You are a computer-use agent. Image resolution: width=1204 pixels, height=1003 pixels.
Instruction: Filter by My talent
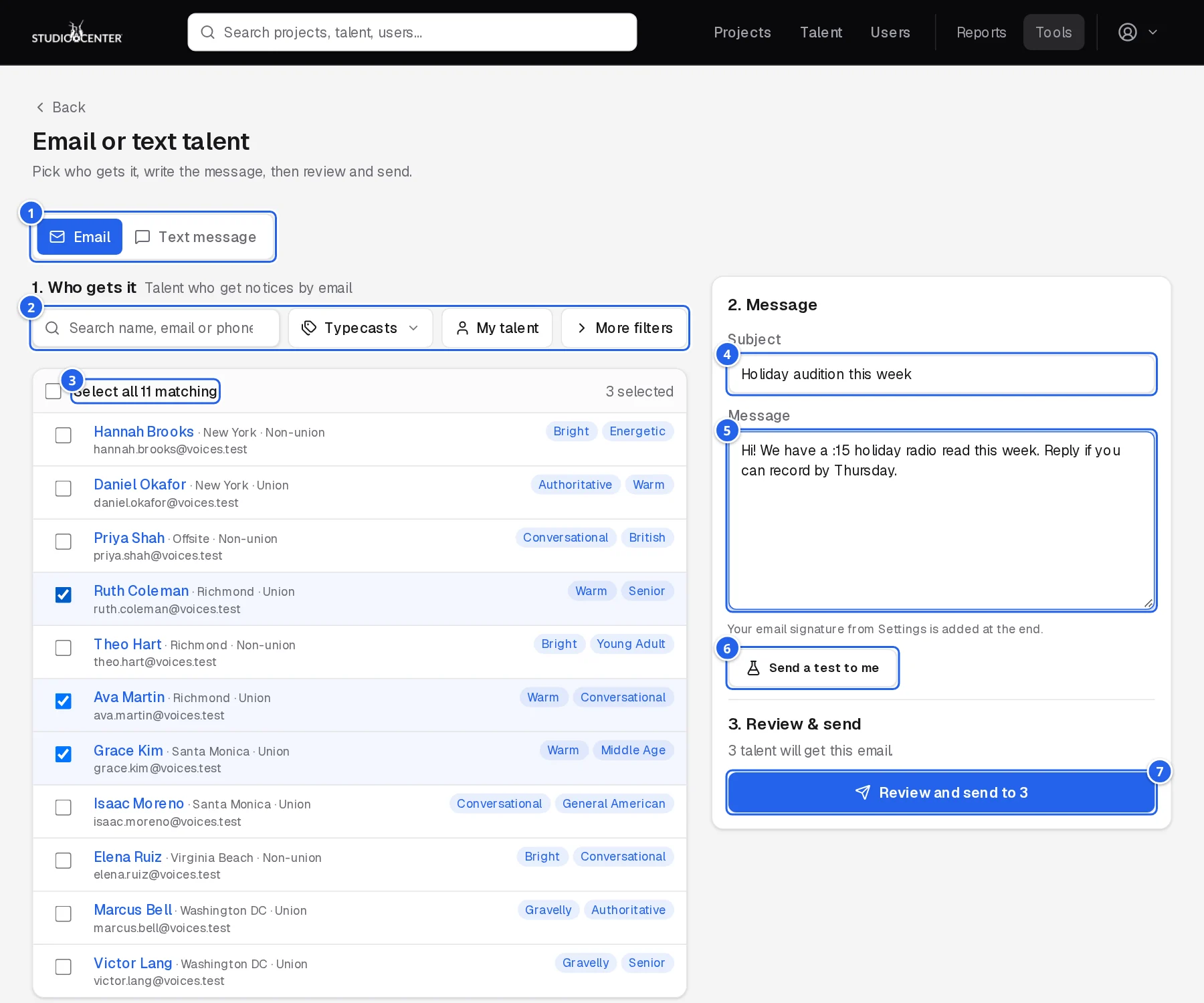497,328
